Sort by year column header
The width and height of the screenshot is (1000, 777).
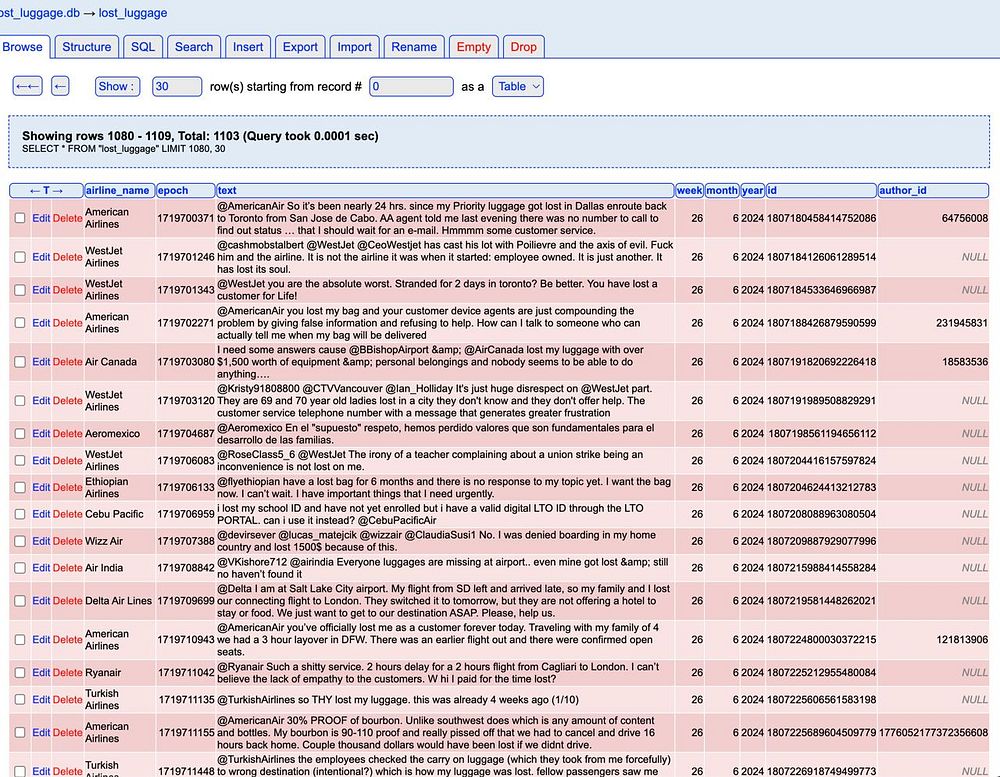(753, 190)
